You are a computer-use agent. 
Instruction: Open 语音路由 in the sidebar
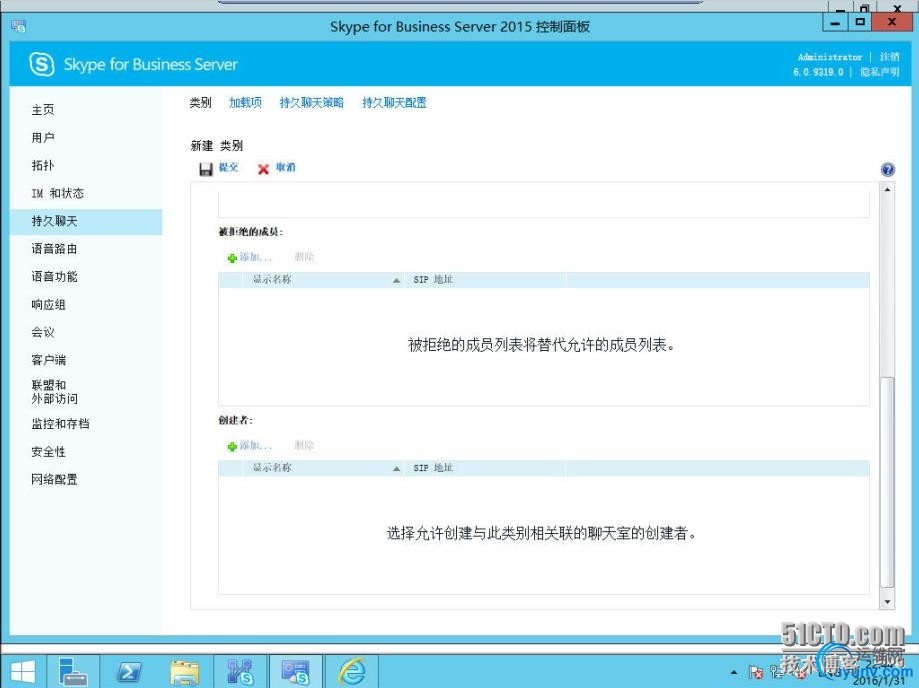(54, 249)
